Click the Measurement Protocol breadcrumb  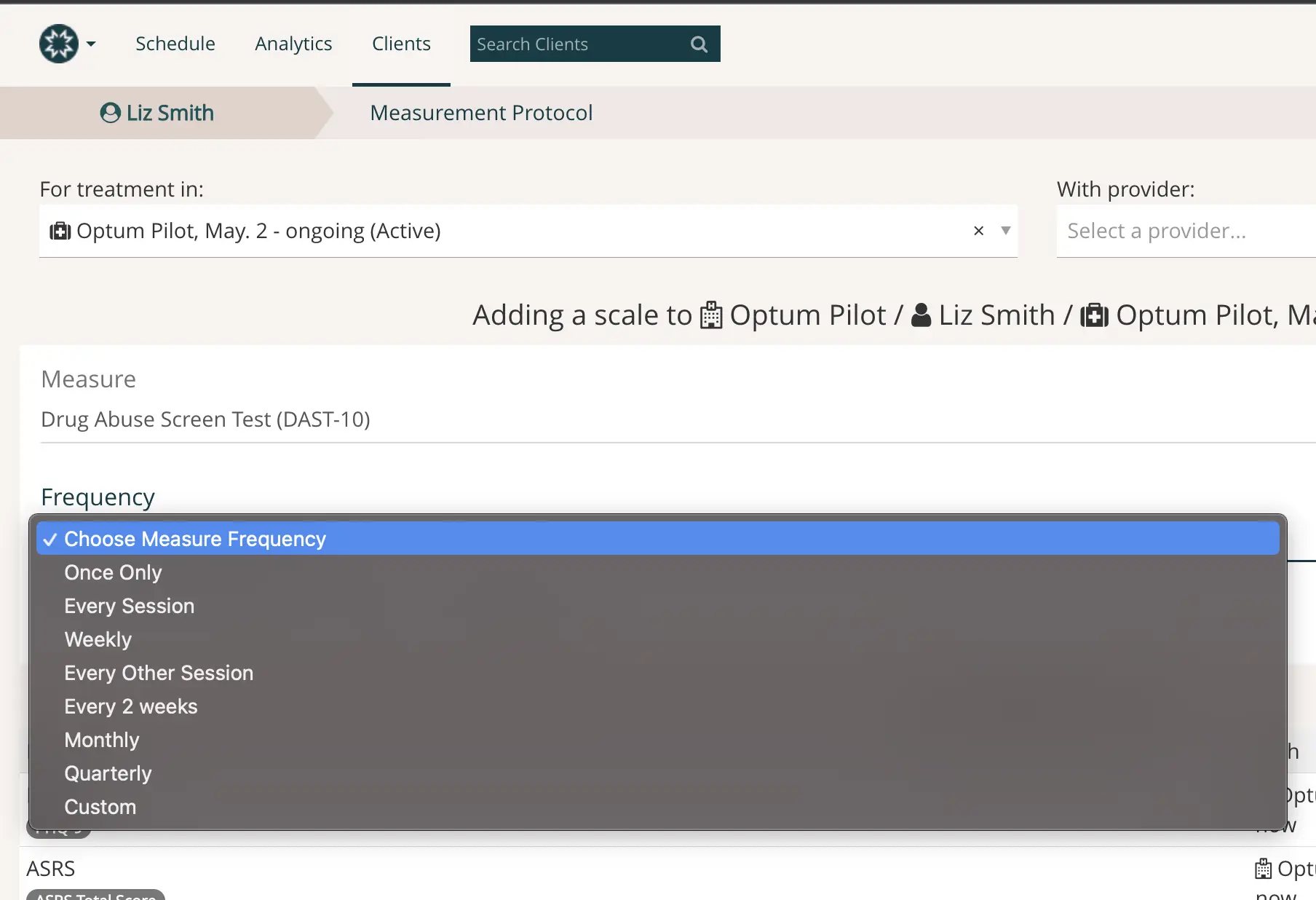[481, 113]
